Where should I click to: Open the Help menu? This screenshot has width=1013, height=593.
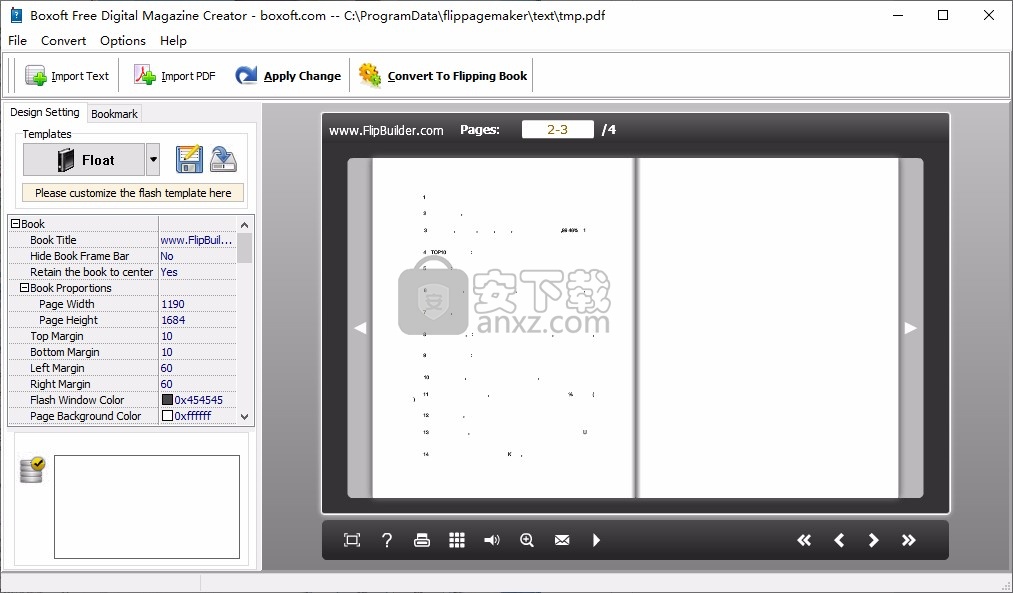pyautogui.click(x=173, y=41)
